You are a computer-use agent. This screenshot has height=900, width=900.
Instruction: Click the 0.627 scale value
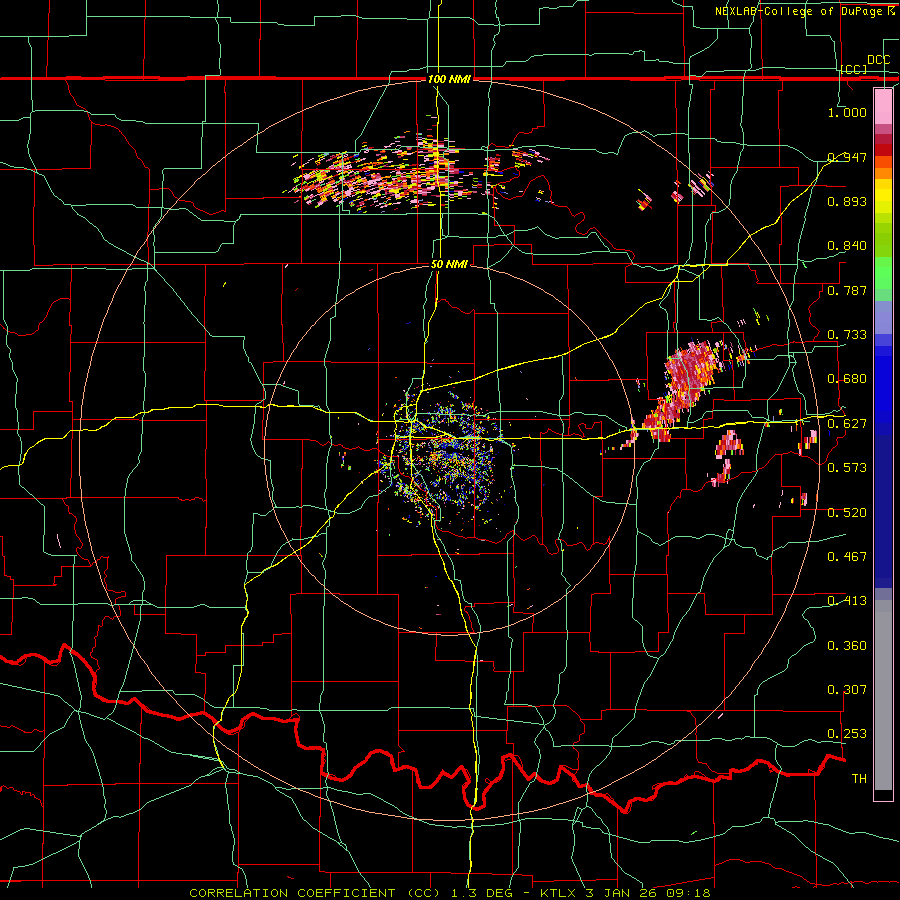(847, 424)
